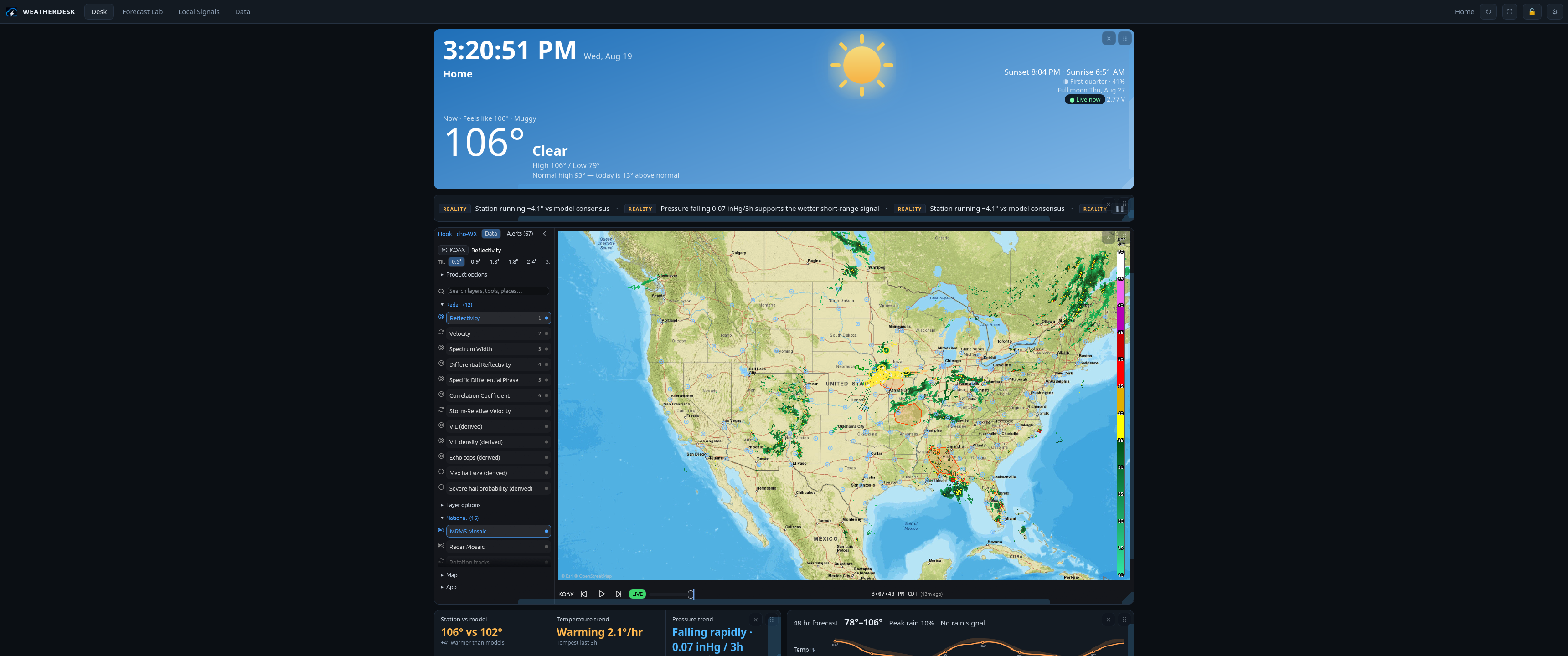Step to previous radar frame
Viewport: 1568px width, 656px height.
coord(584,594)
